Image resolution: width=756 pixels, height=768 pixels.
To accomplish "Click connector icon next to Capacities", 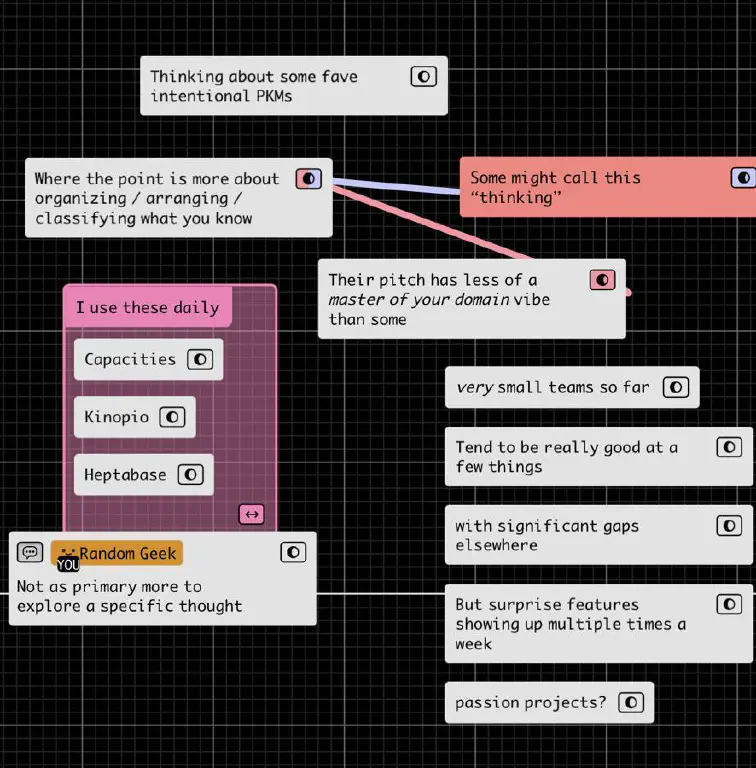I will point(200,359).
